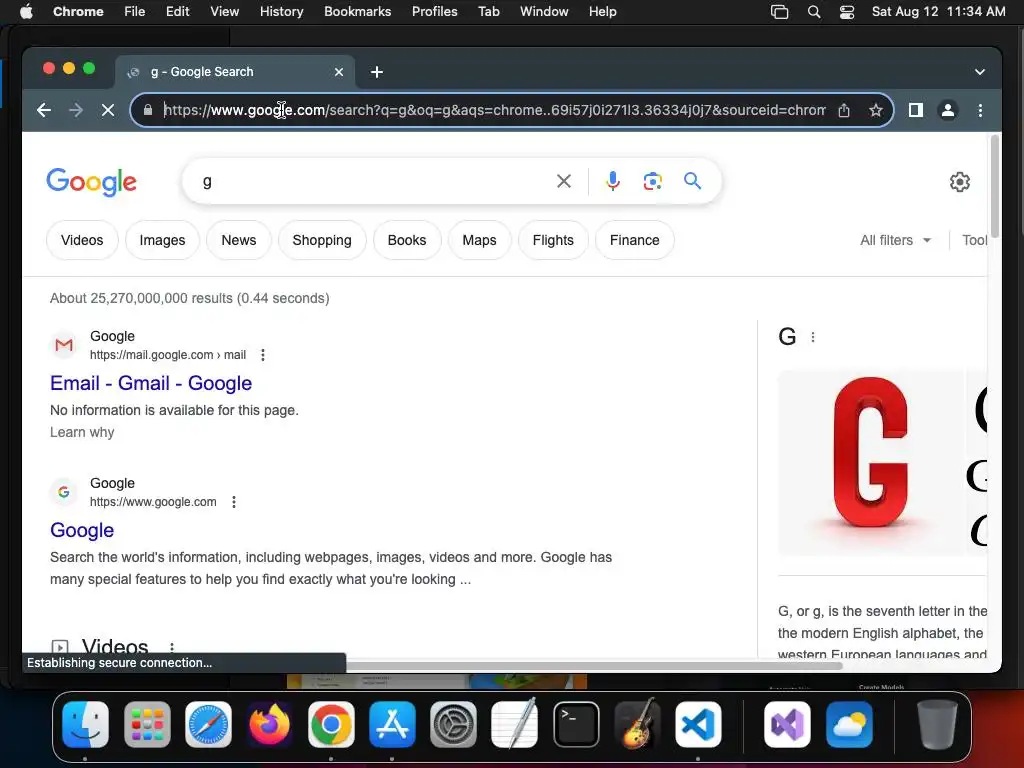Filter results by News
Screen dimensions: 1024x768
coord(238,240)
